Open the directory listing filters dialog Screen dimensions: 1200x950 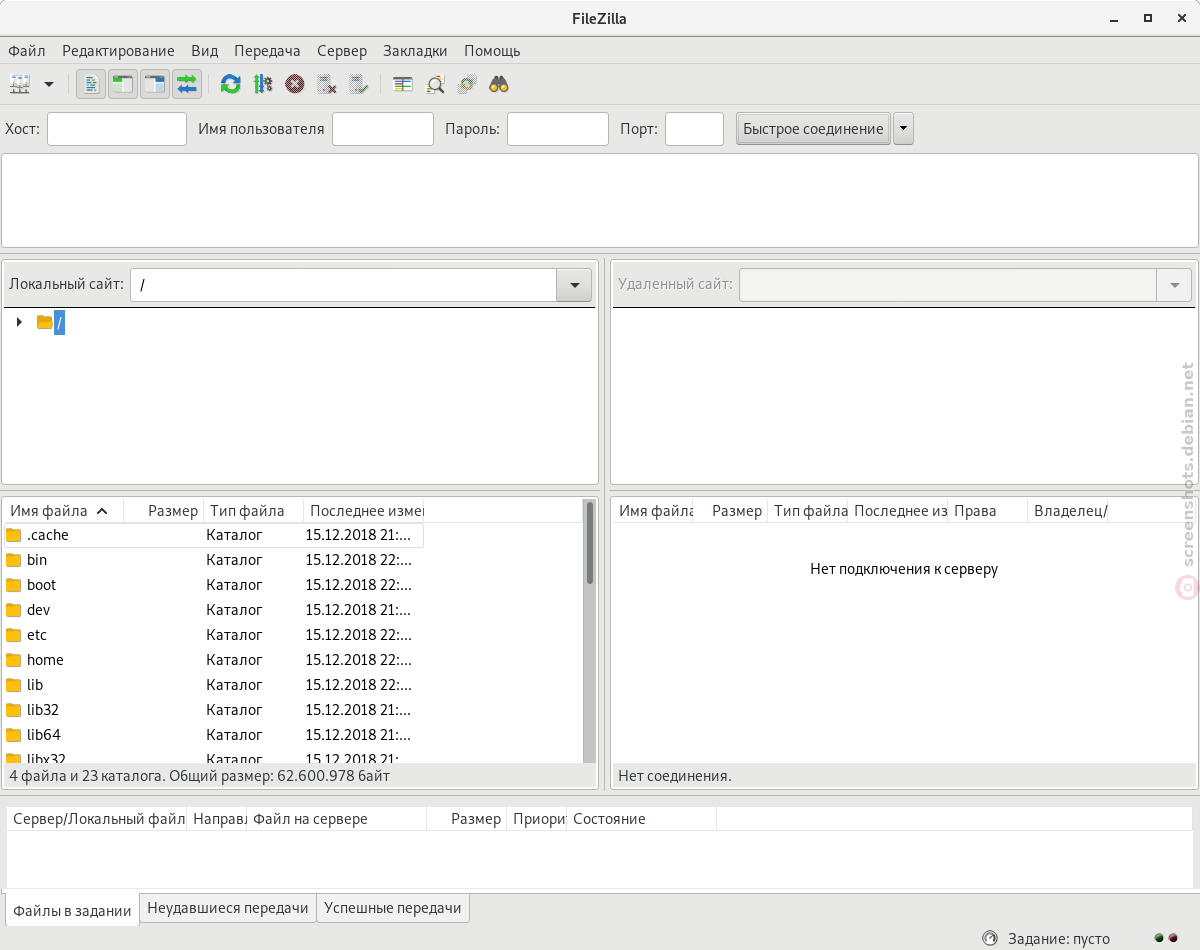tap(403, 84)
